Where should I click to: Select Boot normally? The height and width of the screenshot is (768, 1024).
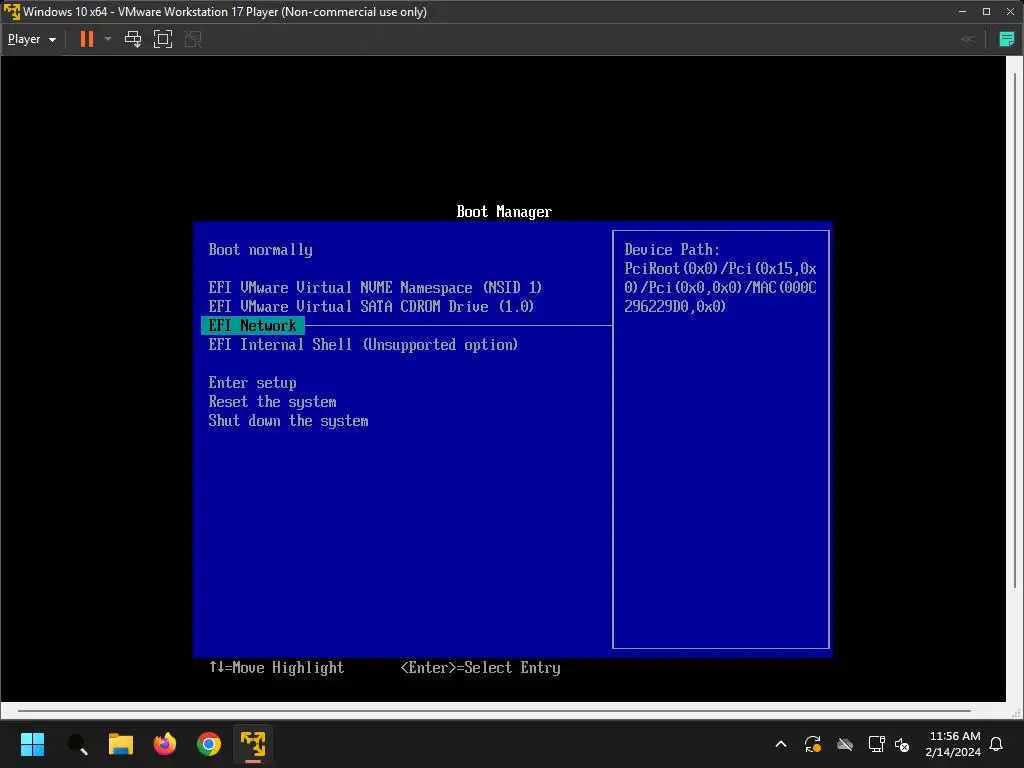(261, 249)
